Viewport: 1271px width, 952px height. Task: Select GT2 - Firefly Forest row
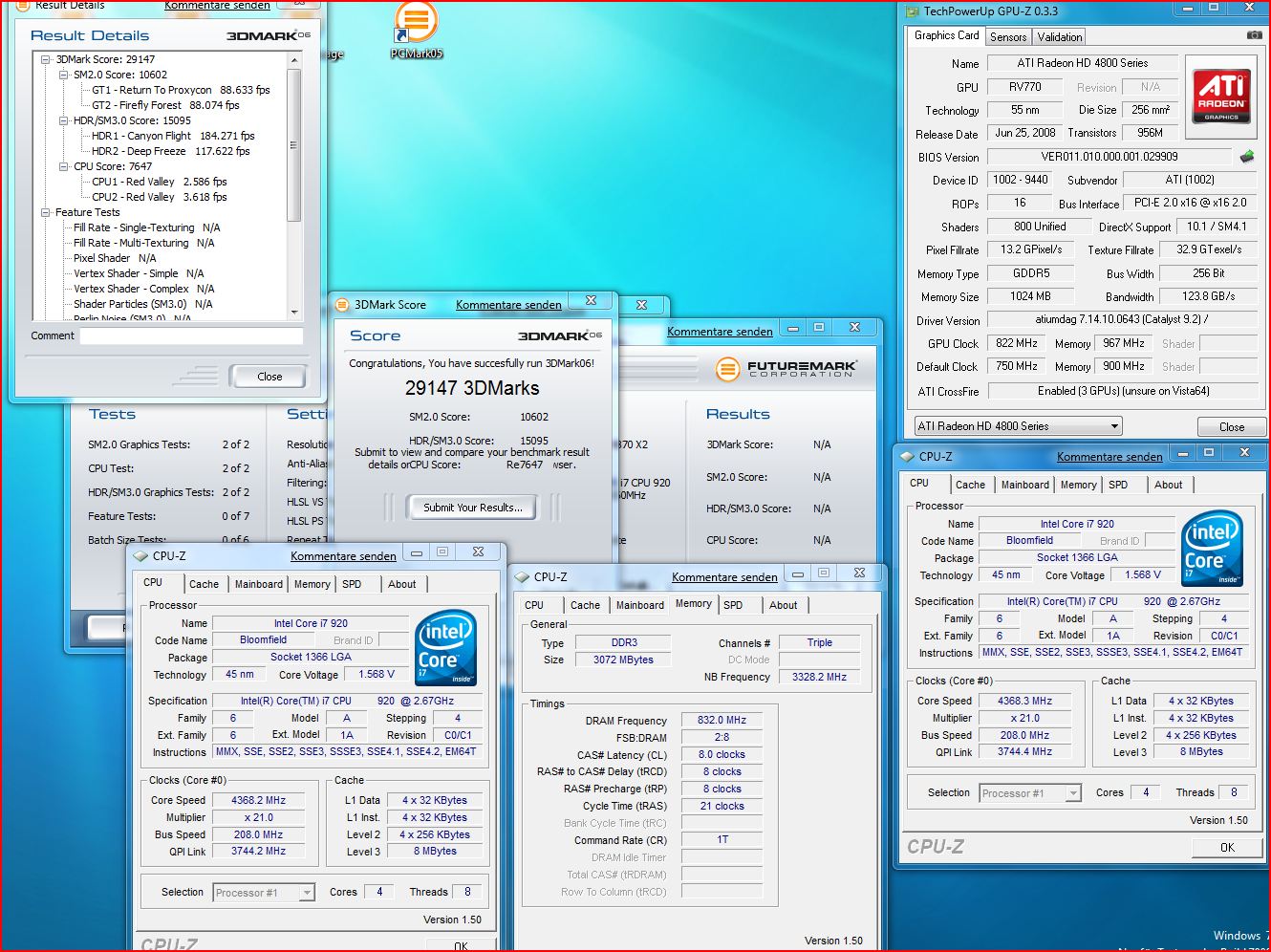point(165,105)
